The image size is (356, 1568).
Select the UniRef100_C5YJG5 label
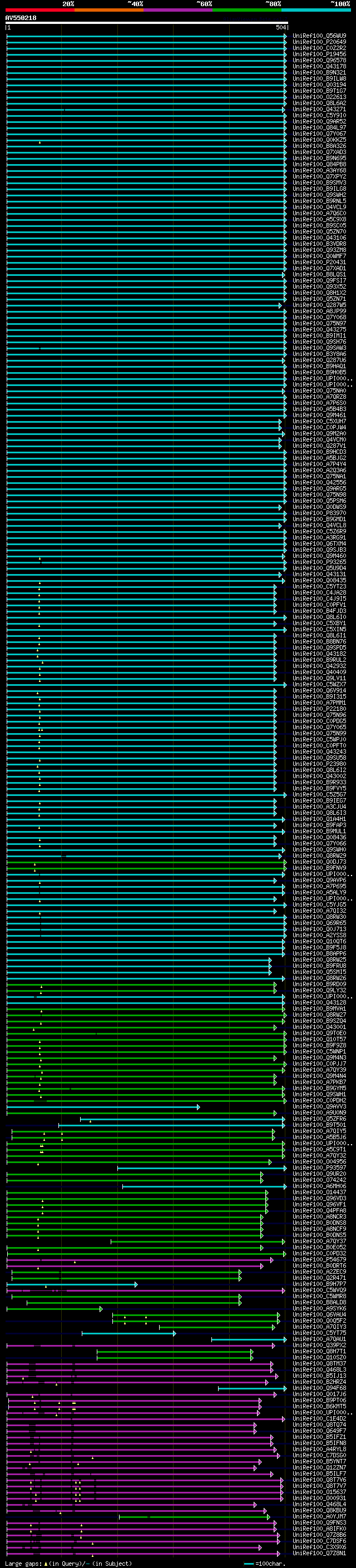tap(319, 905)
